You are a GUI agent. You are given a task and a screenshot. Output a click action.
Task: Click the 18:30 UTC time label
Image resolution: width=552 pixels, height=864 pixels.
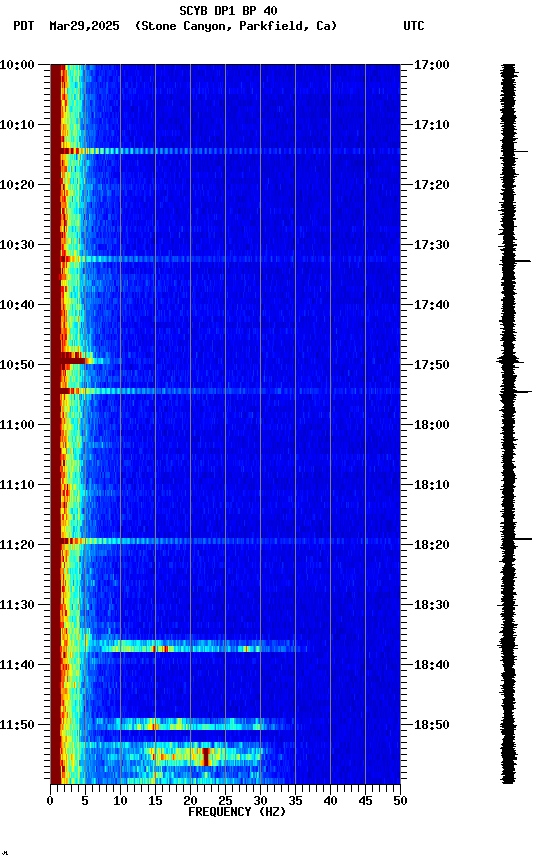(431, 605)
